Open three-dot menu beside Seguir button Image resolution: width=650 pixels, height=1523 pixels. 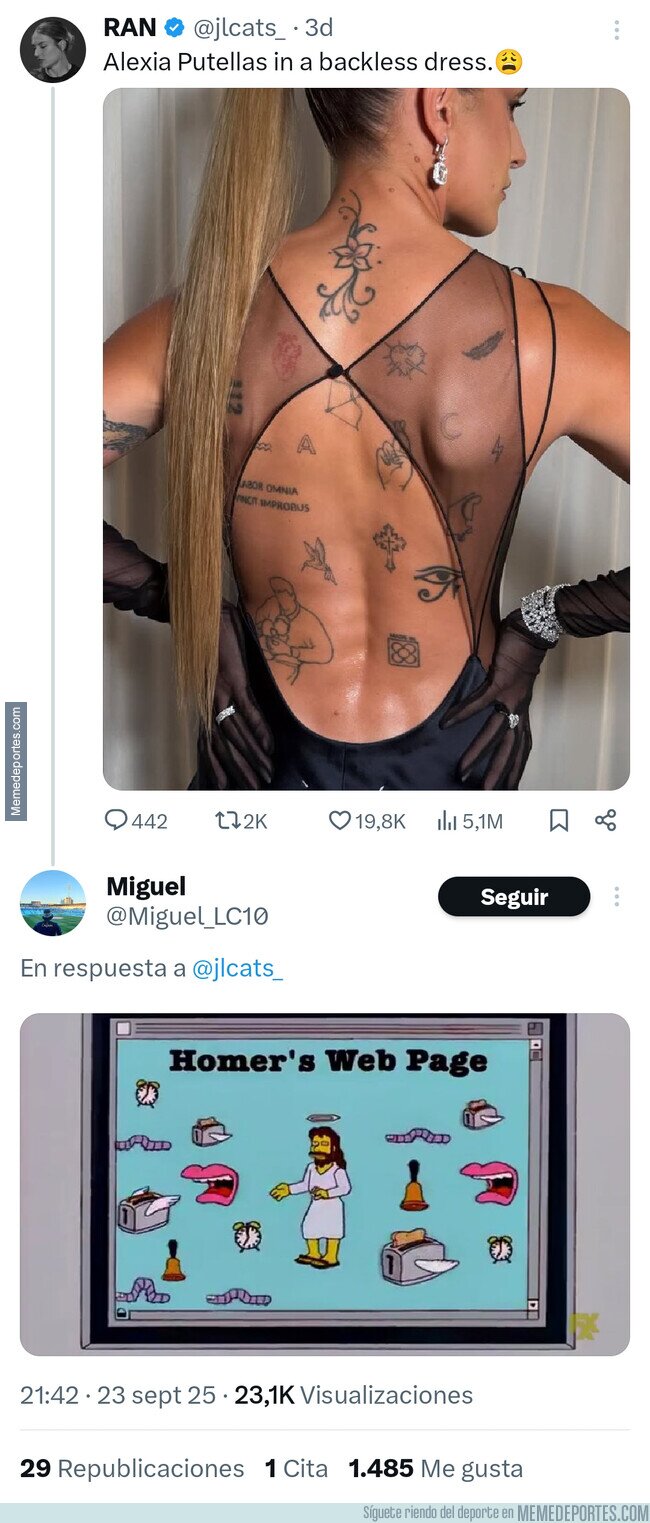617,896
